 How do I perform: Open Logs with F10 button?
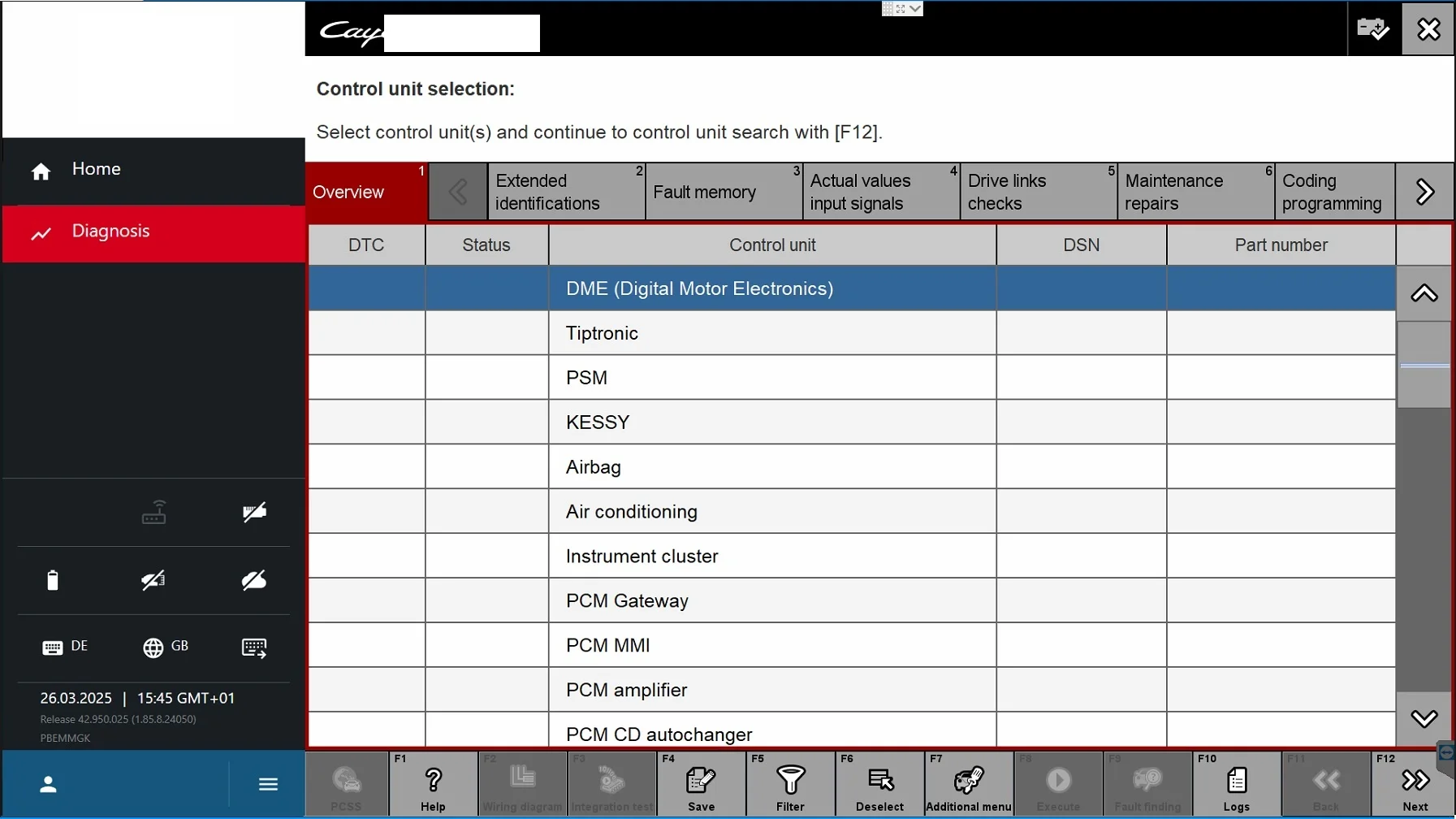tap(1237, 784)
